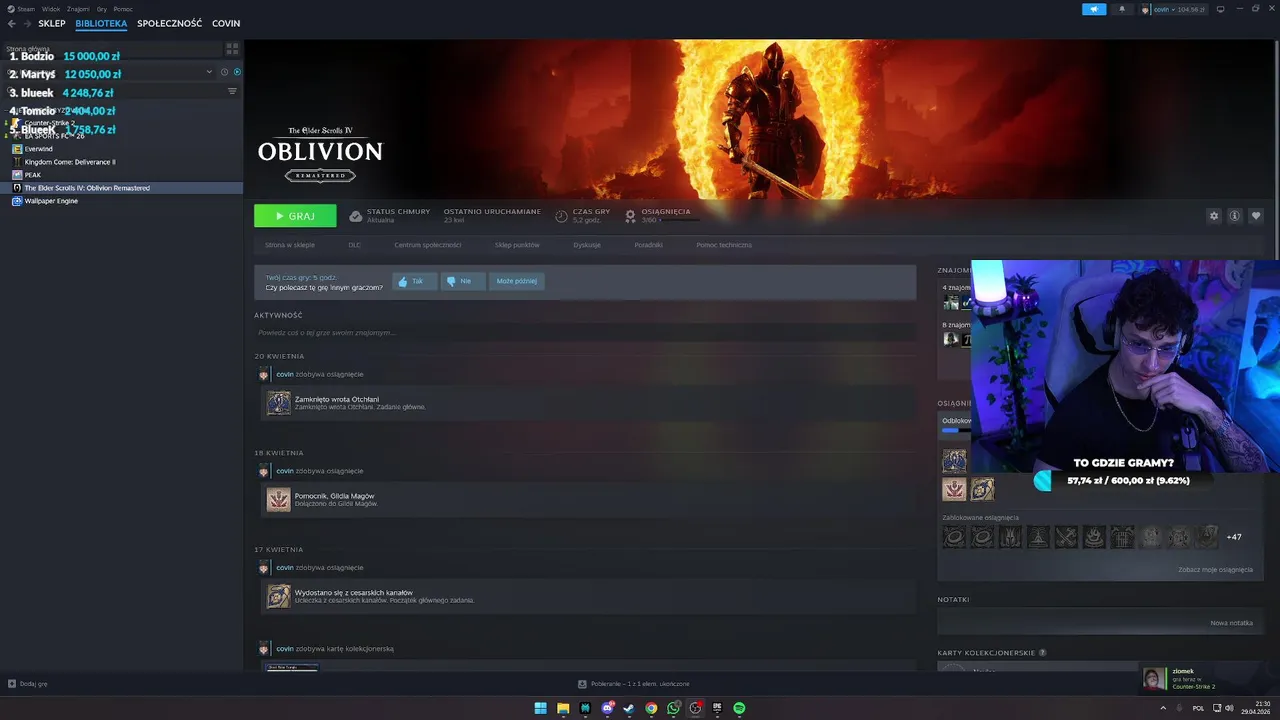Click Dodaj grę plus button
Viewport: 1280px width, 720px height.
tap(28, 684)
